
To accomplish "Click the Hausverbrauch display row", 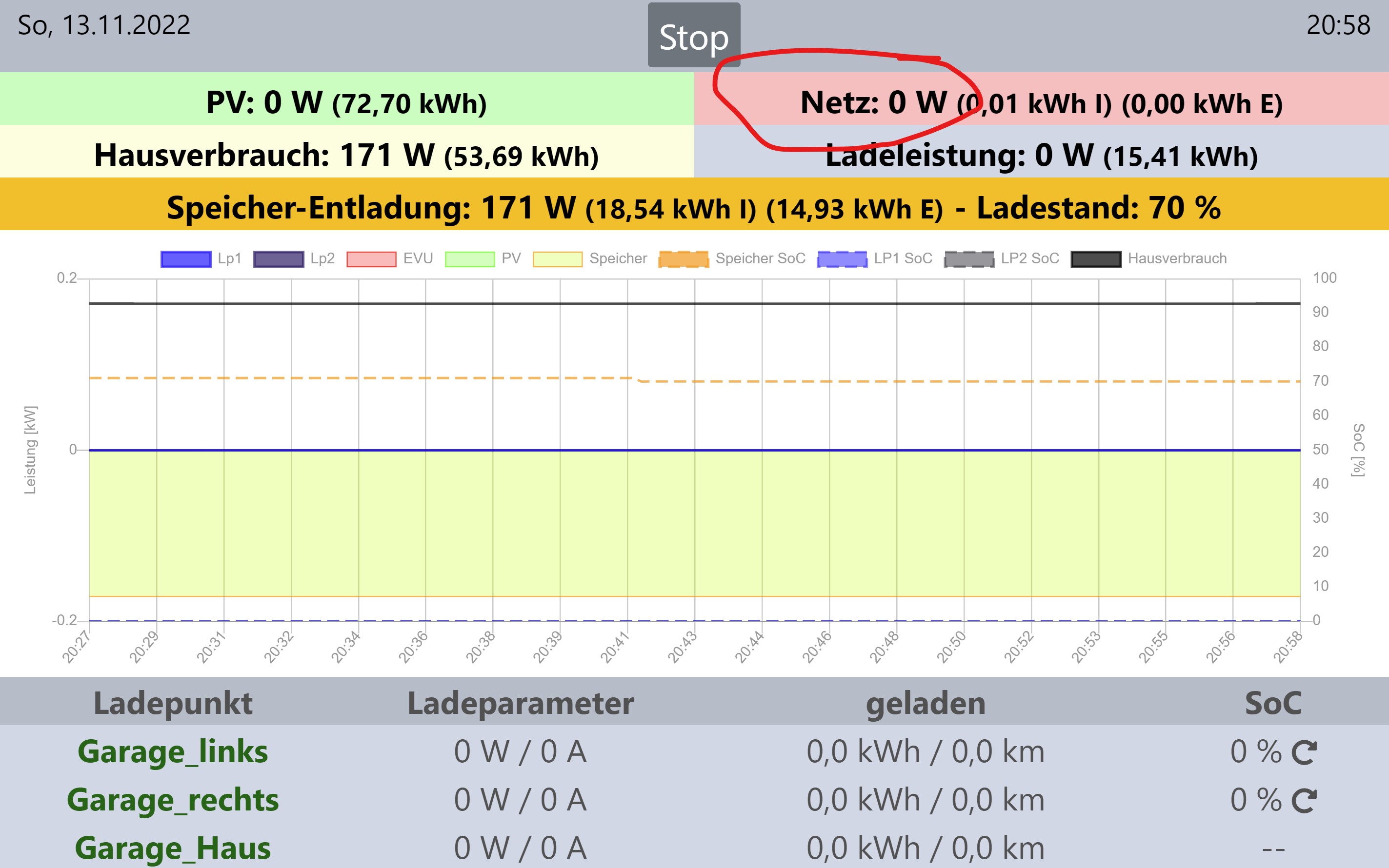I will pyautogui.click(x=346, y=155).
